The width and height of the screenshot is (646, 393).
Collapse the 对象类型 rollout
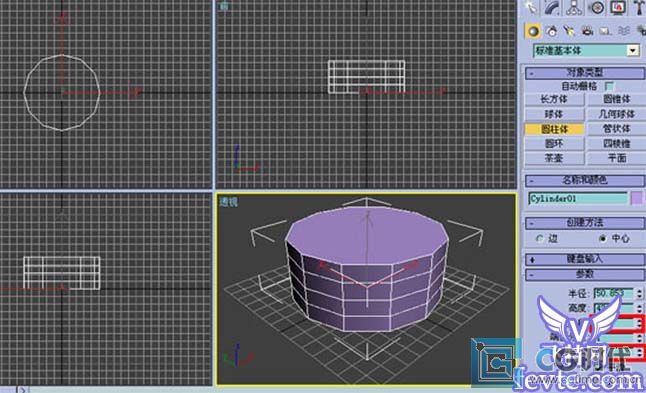click(585, 73)
